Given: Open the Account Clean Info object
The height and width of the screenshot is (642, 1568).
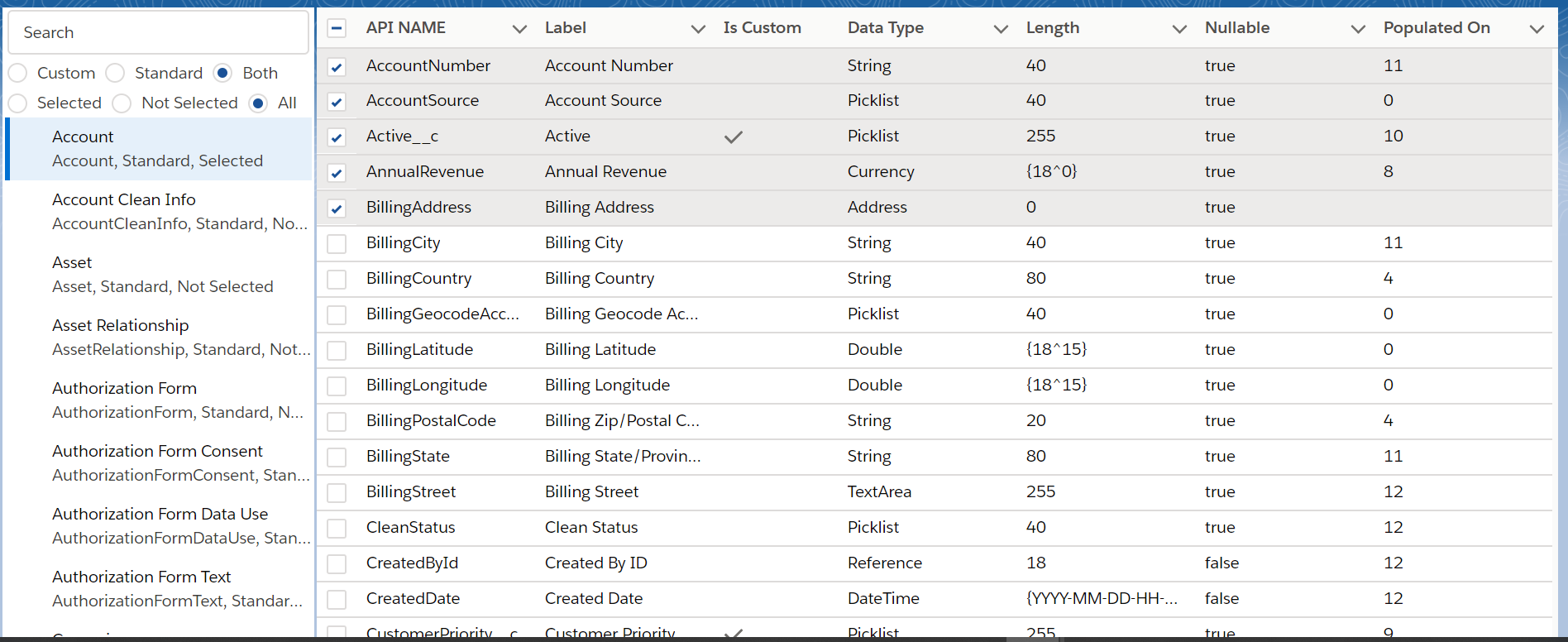Looking at the screenshot, I should [162, 211].
